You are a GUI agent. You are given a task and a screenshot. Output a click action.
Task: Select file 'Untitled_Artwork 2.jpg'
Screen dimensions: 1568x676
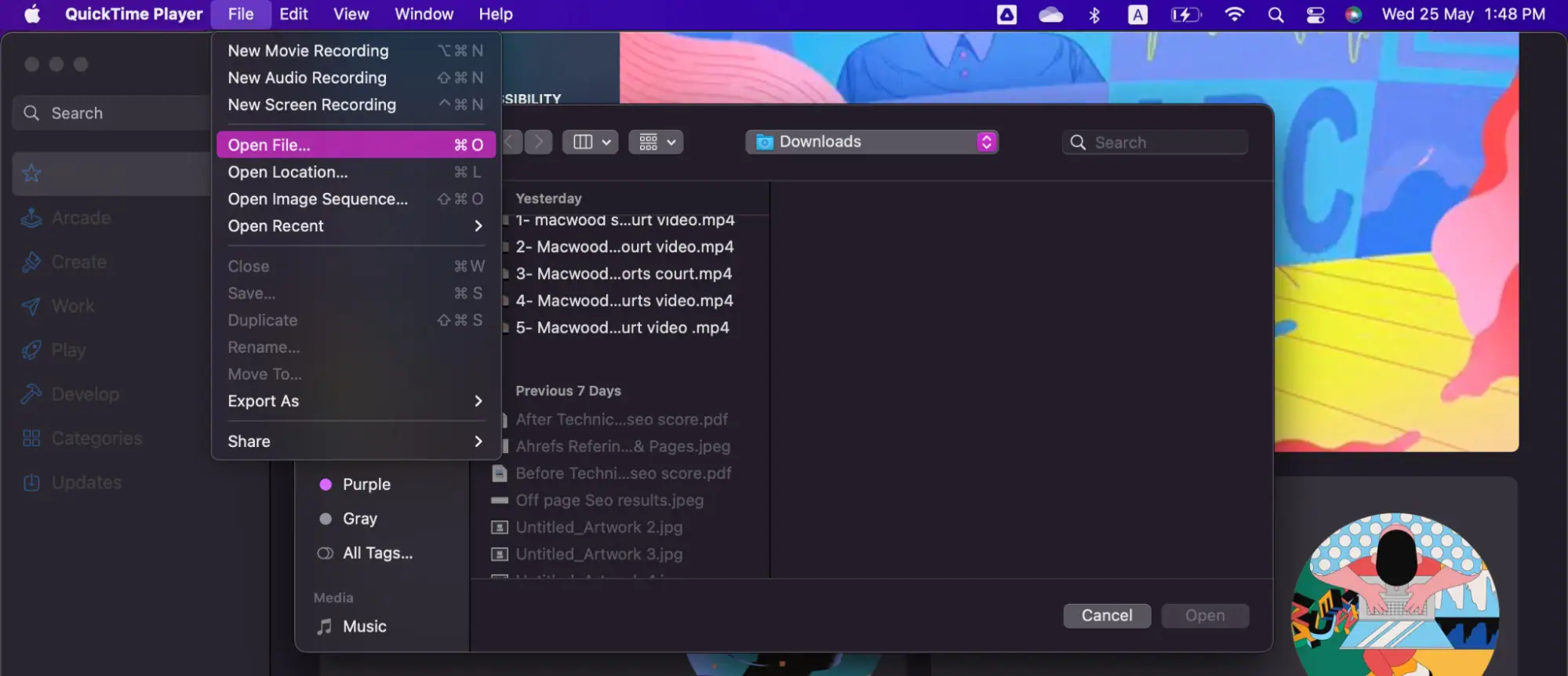tap(598, 527)
